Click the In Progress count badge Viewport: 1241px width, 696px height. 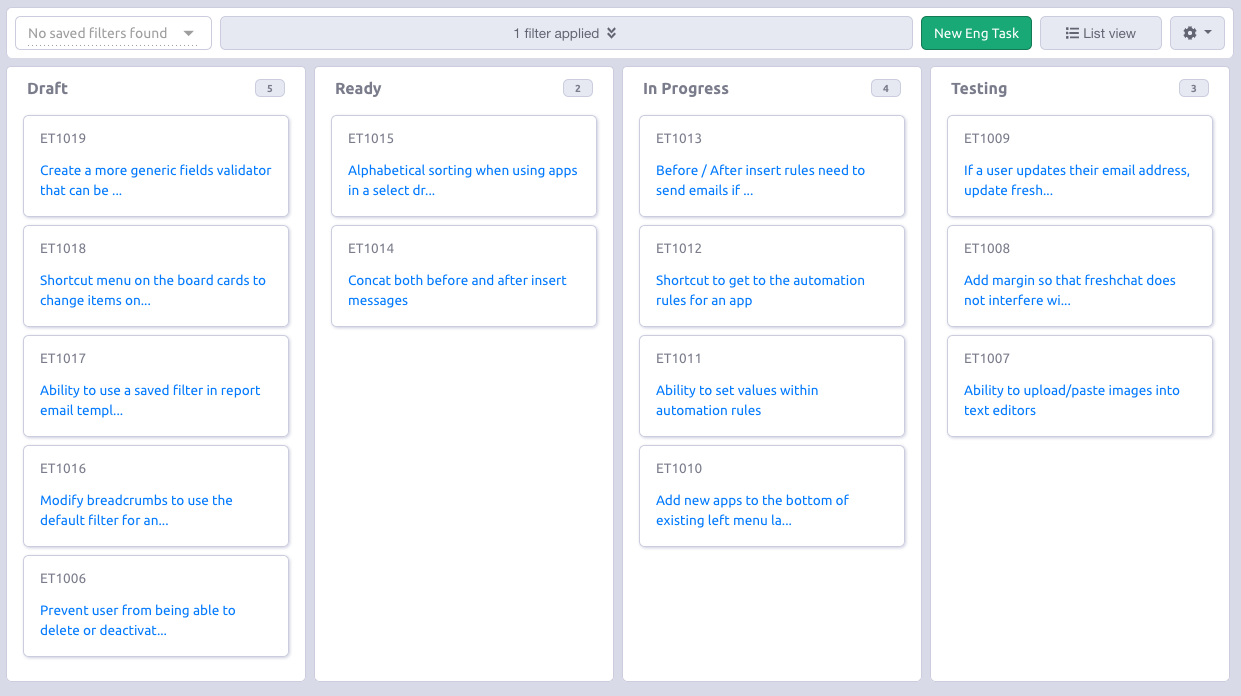coord(885,88)
